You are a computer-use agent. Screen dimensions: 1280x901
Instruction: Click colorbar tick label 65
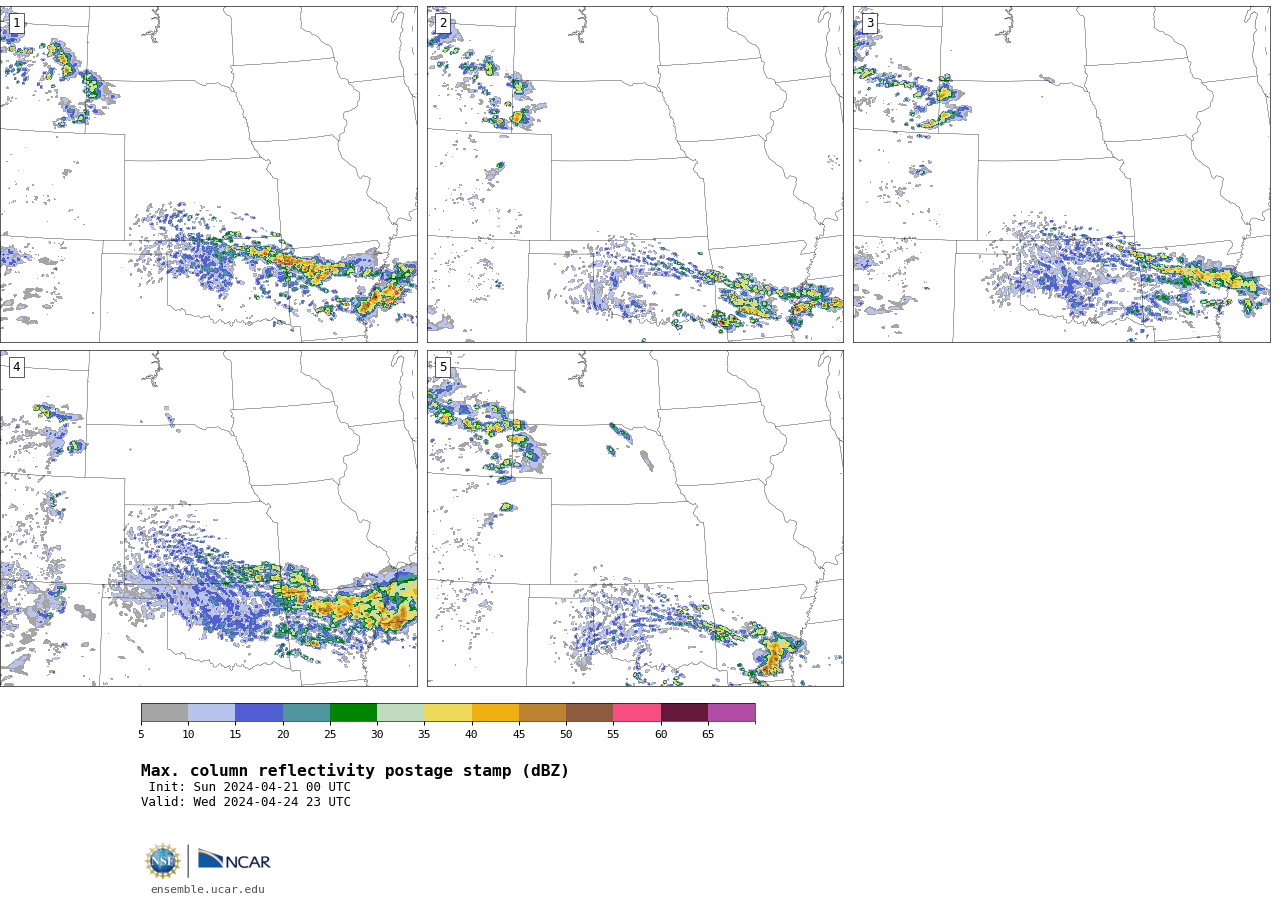pos(708,735)
